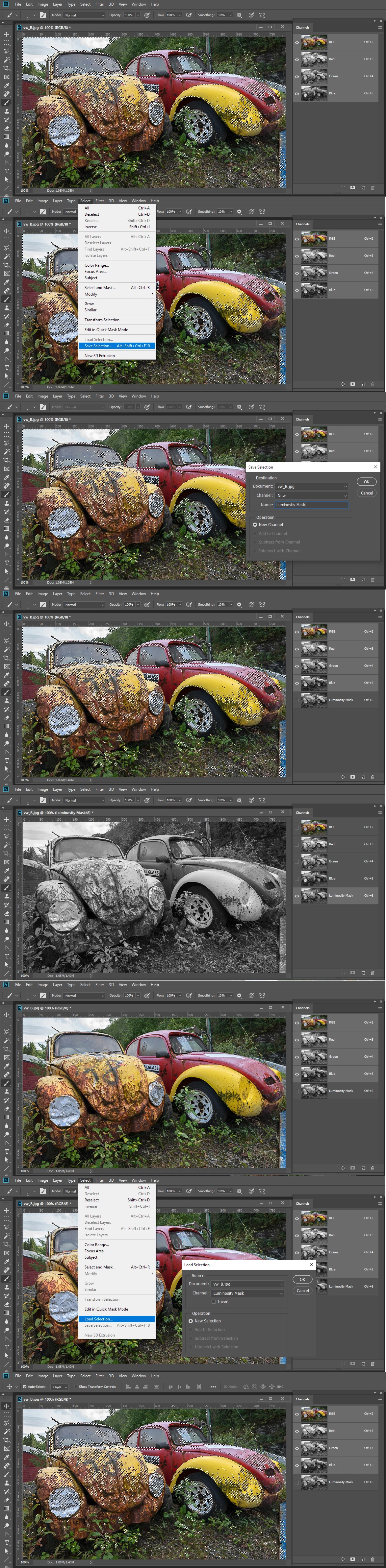Select Brush tool in toolbar beside Save Selection dialog
386x1568 pixels.
coord(7,495)
